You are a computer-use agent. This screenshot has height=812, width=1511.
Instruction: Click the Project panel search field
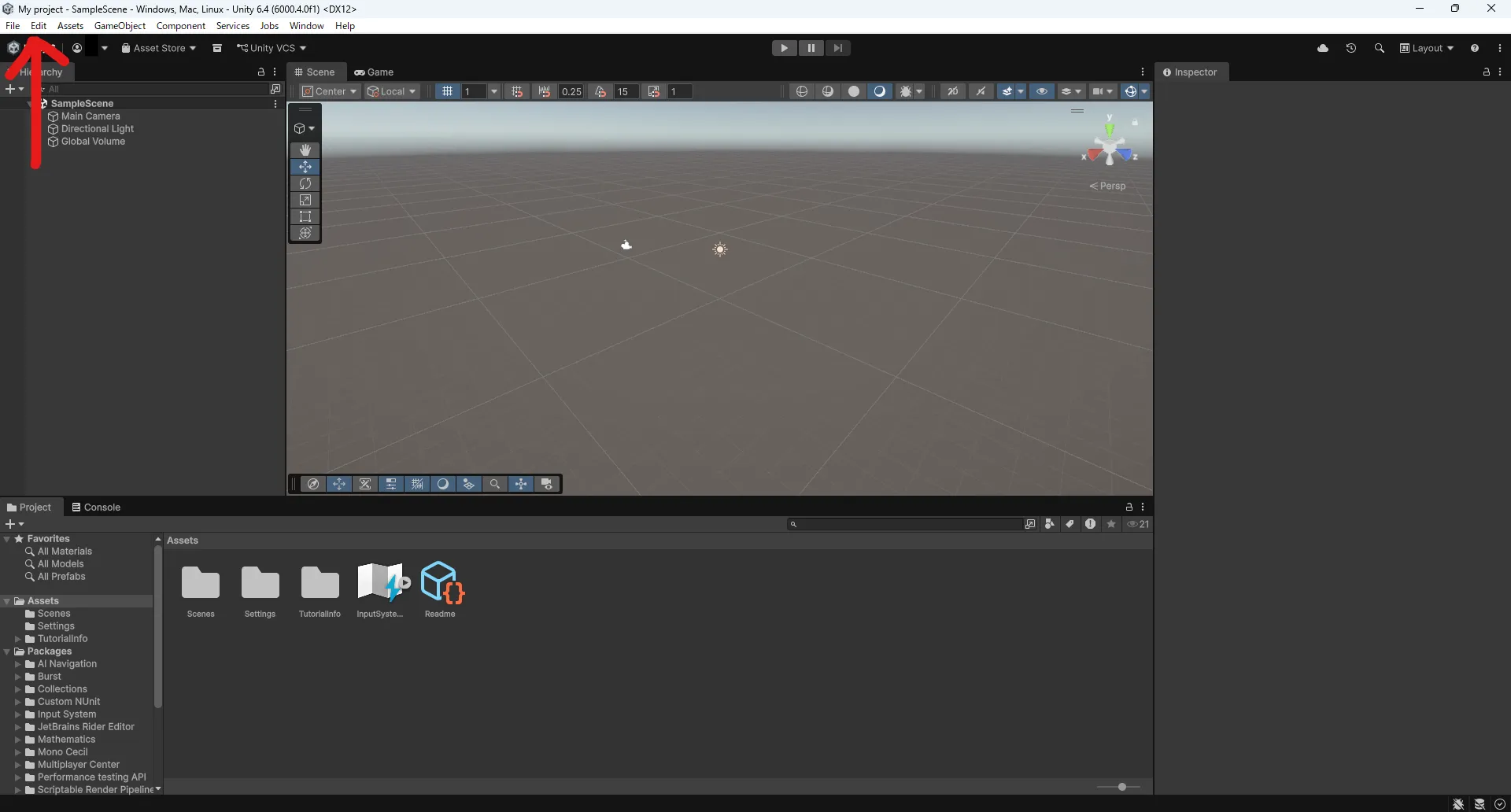(905, 523)
